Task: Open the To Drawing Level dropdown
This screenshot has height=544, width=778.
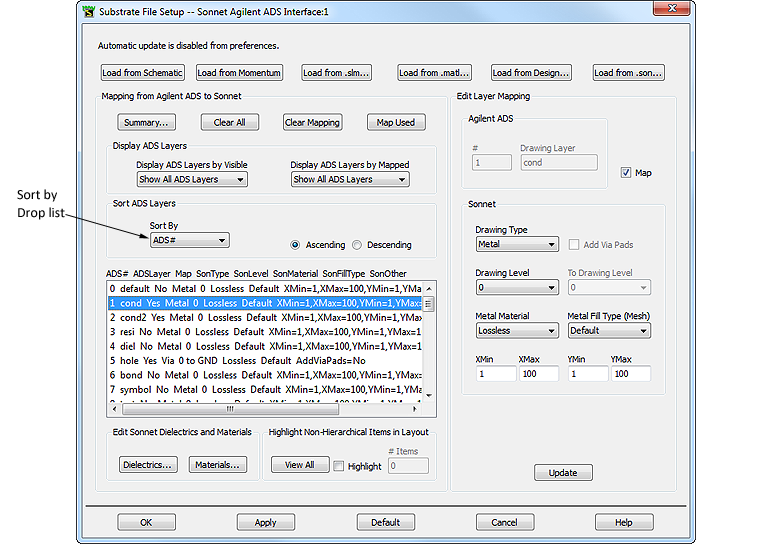Action: [x=609, y=287]
